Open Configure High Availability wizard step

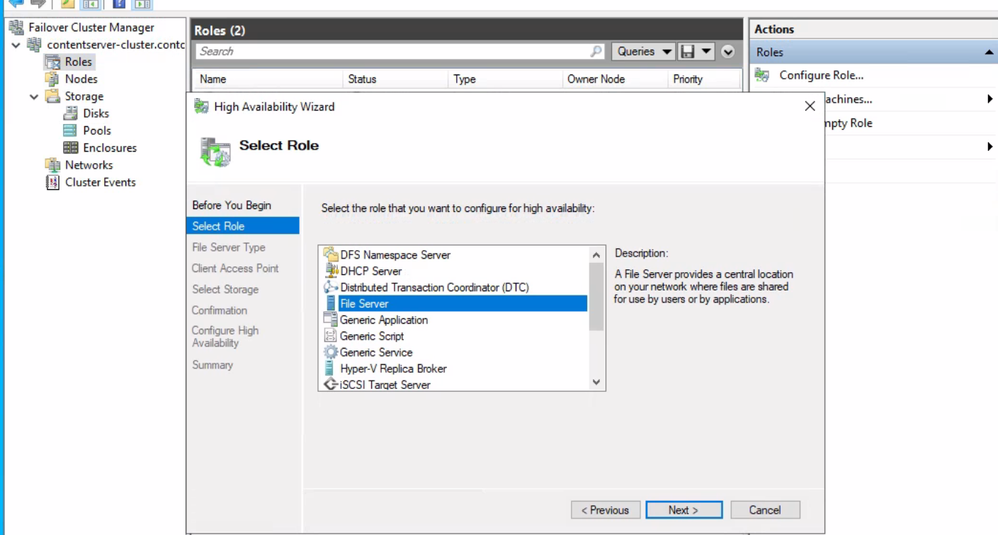pyautogui.click(x=225, y=337)
